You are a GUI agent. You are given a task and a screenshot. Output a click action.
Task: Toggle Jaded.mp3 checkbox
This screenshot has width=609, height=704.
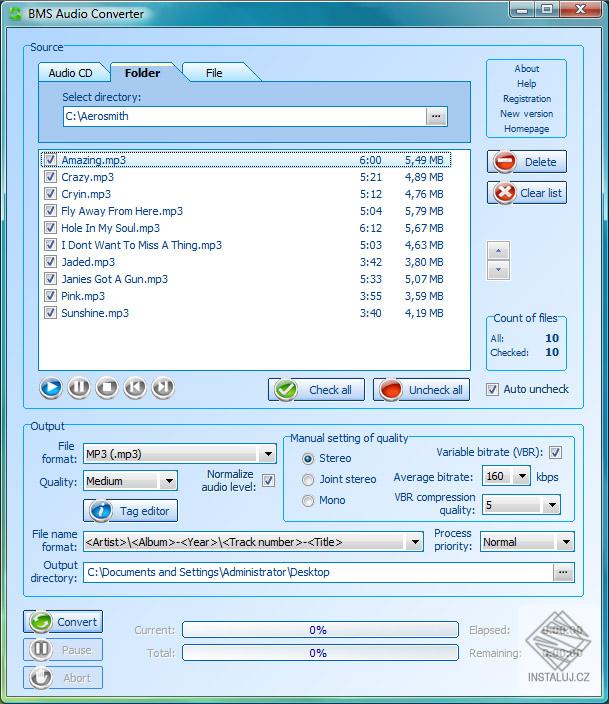(x=50, y=262)
